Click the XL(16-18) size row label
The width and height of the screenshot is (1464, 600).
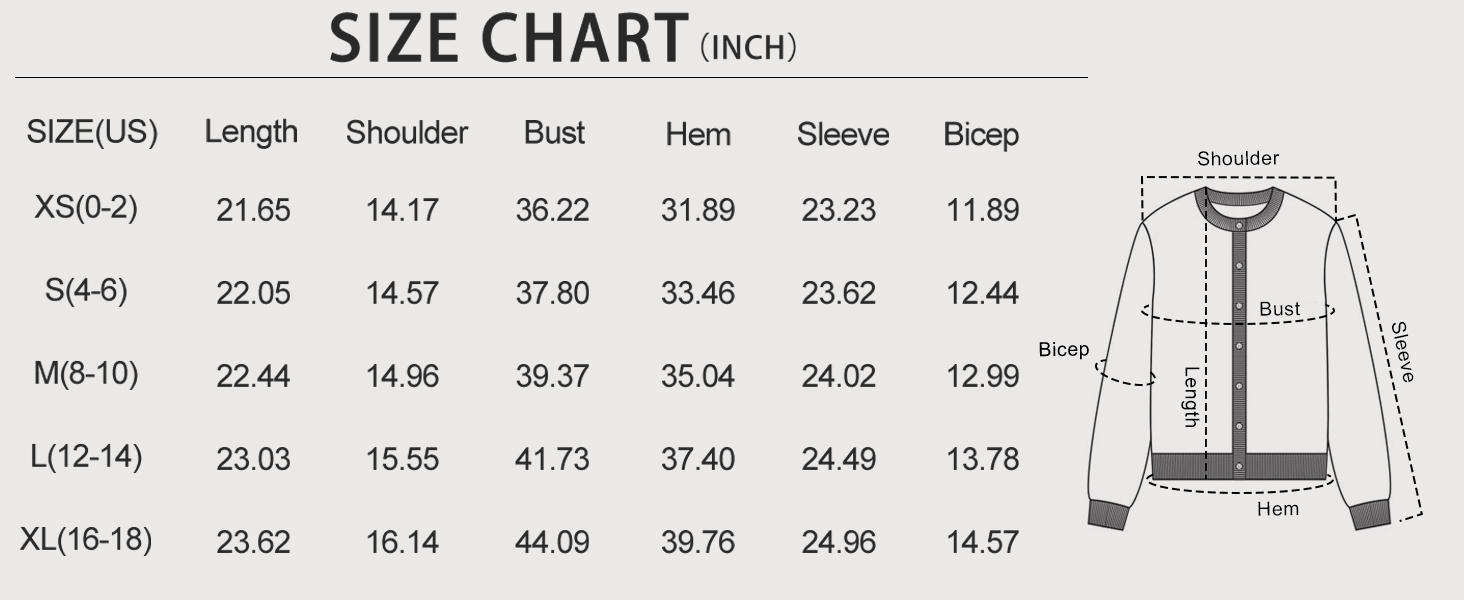pos(86,540)
